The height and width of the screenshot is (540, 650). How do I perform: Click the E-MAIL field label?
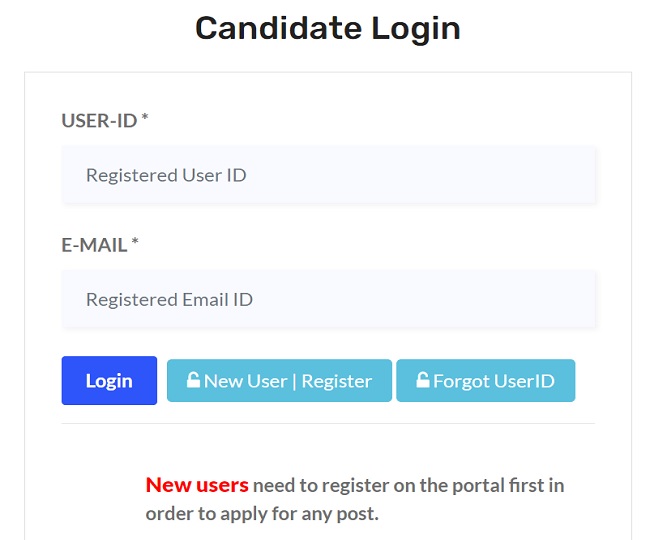(94, 245)
